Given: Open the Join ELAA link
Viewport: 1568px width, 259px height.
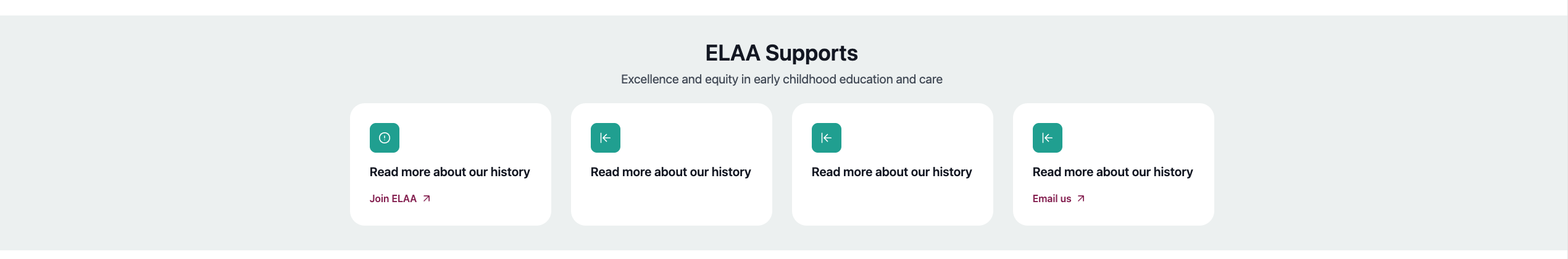Looking at the screenshot, I should tap(393, 198).
